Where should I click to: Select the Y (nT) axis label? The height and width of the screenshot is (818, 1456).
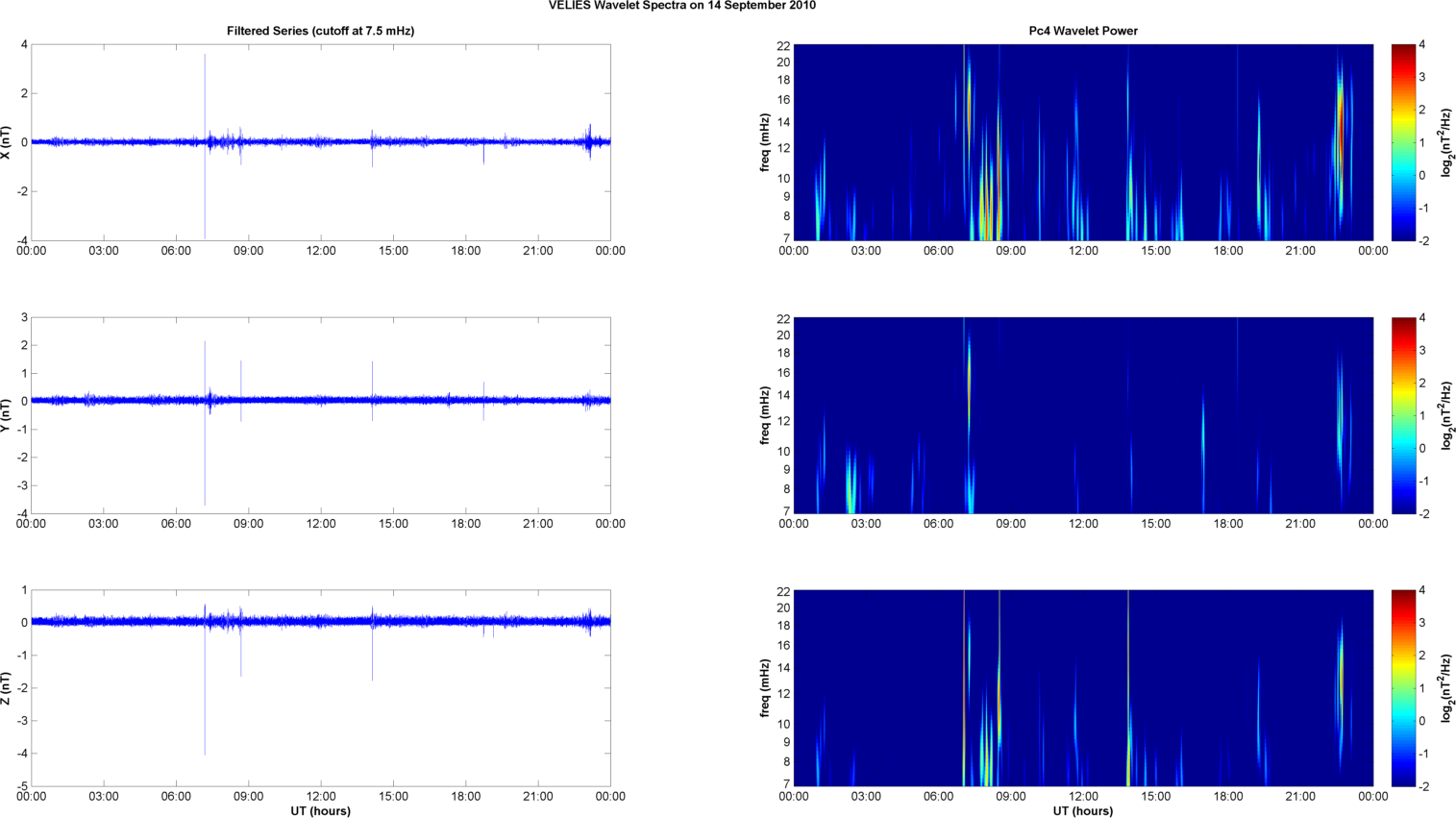pyautogui.click(x=8, y=415)
